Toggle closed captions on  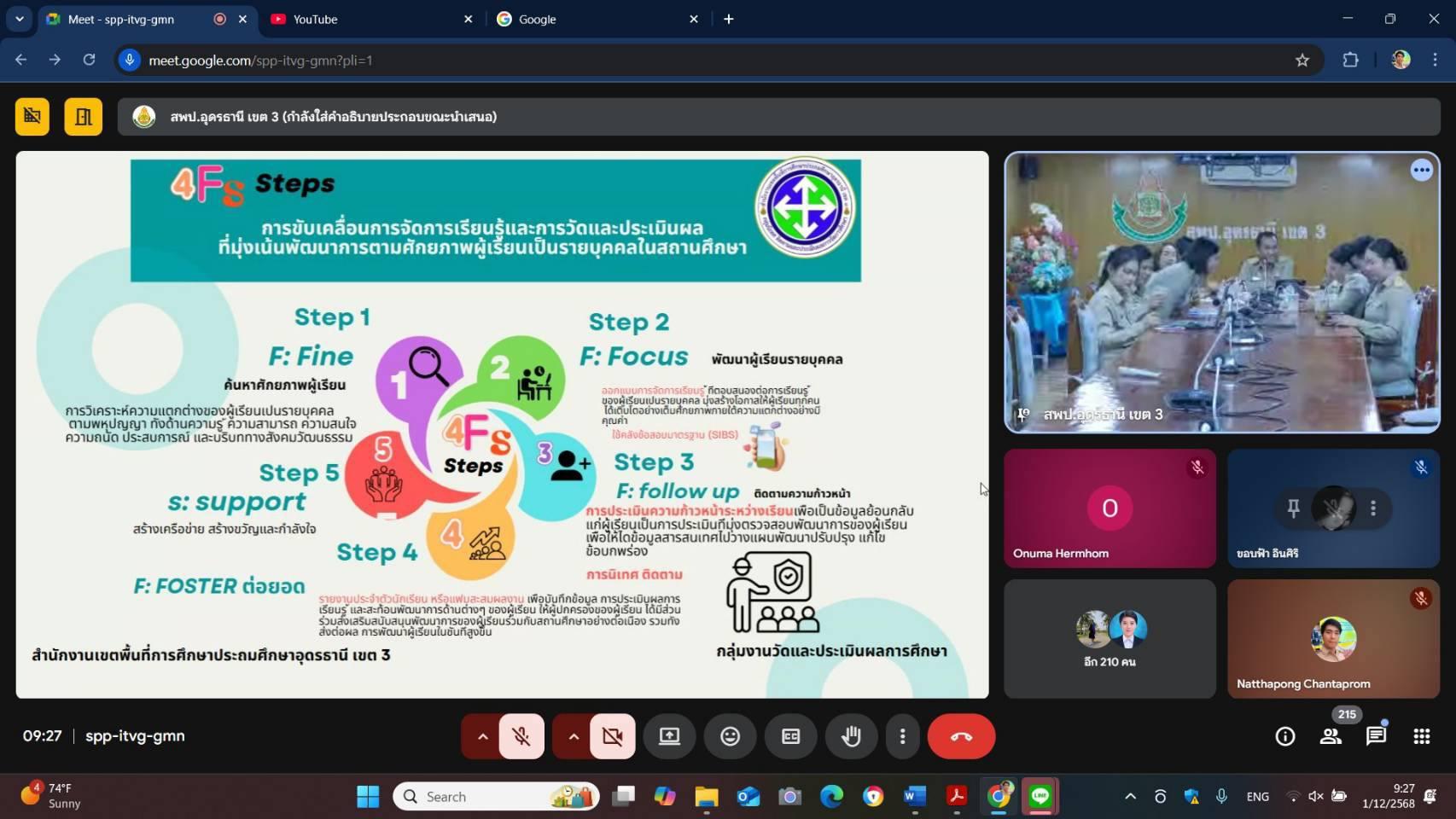tap(790, 736)
